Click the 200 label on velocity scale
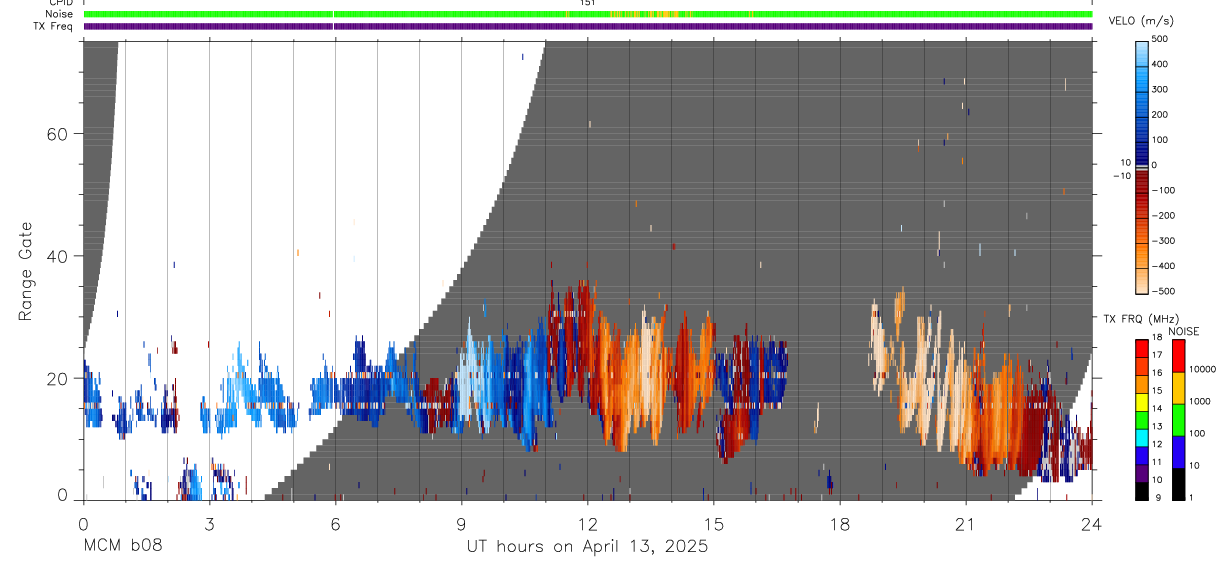 point(1159,114)
